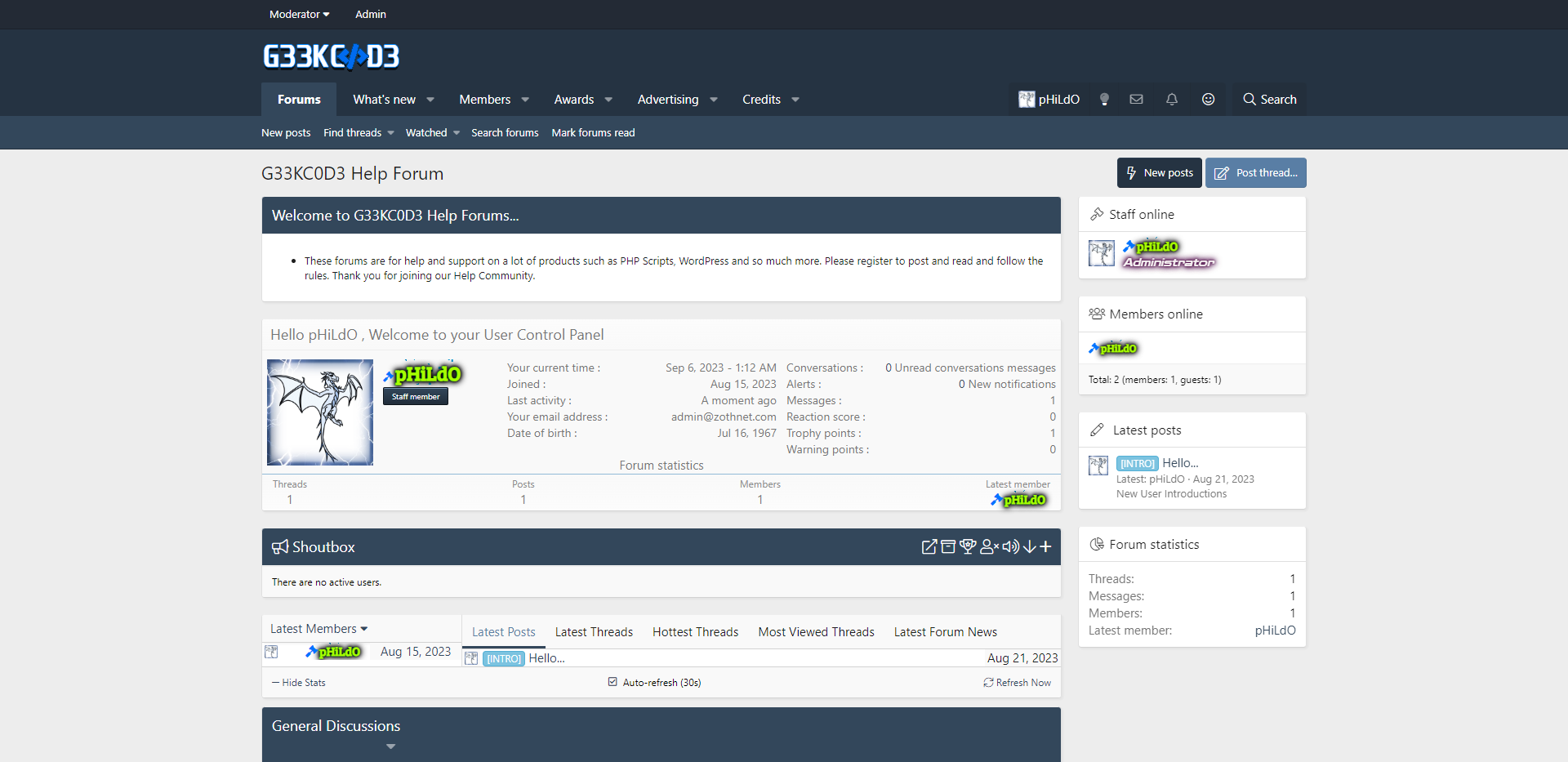Screen dimensions: 1568x762
Task: Expand the What's new dropdown arrow
Action: [430, 100]
